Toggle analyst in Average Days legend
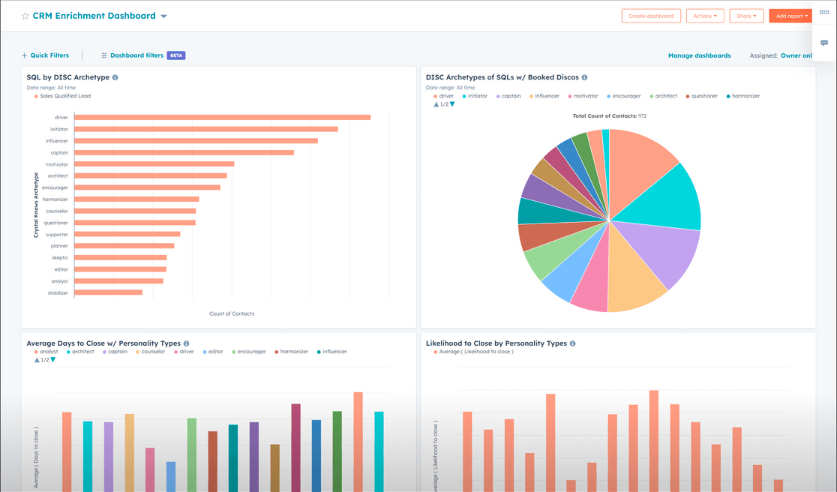837x492 pixels. pos(46,352)
